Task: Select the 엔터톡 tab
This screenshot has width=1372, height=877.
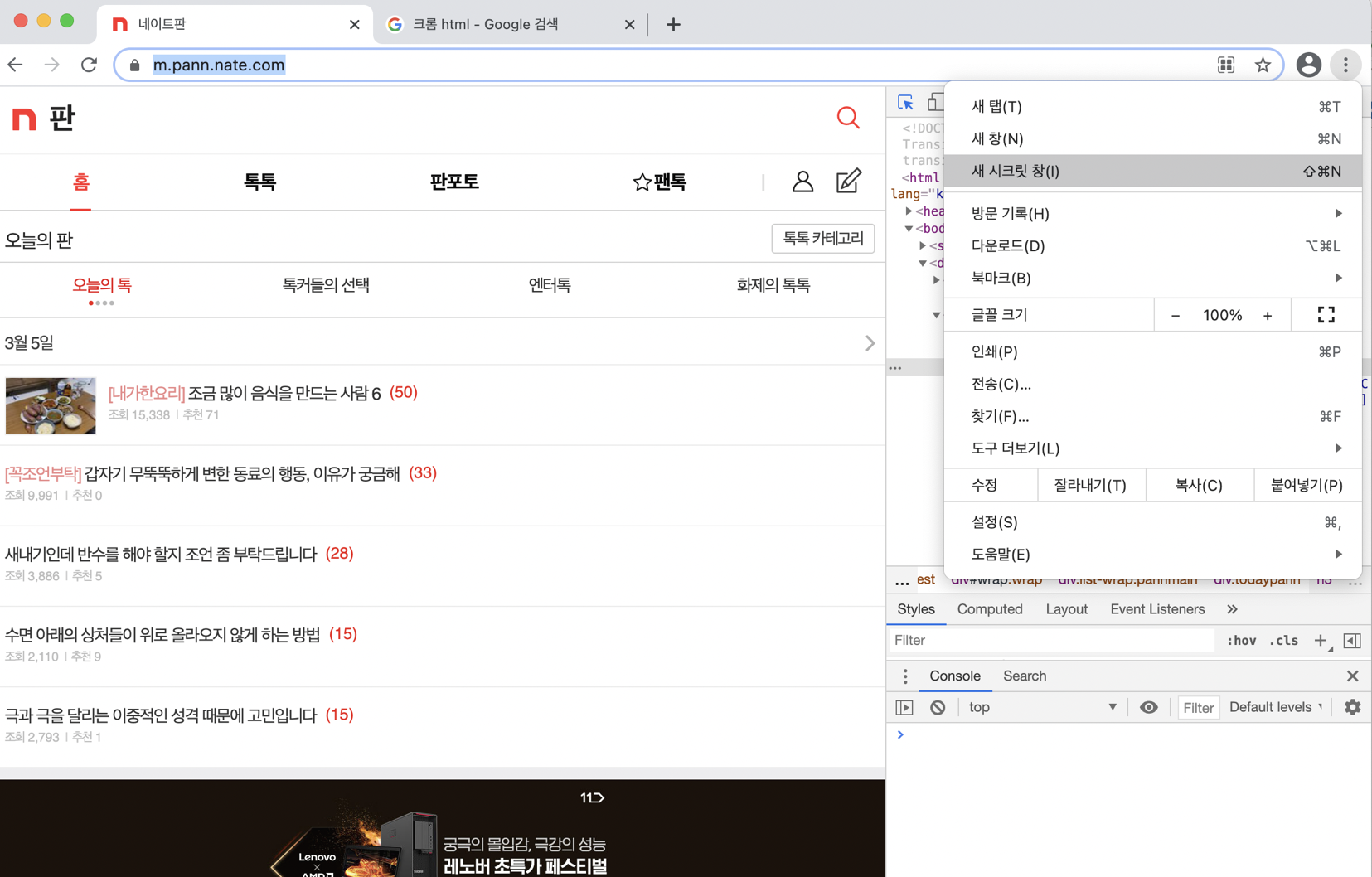Action: point(549,285)
